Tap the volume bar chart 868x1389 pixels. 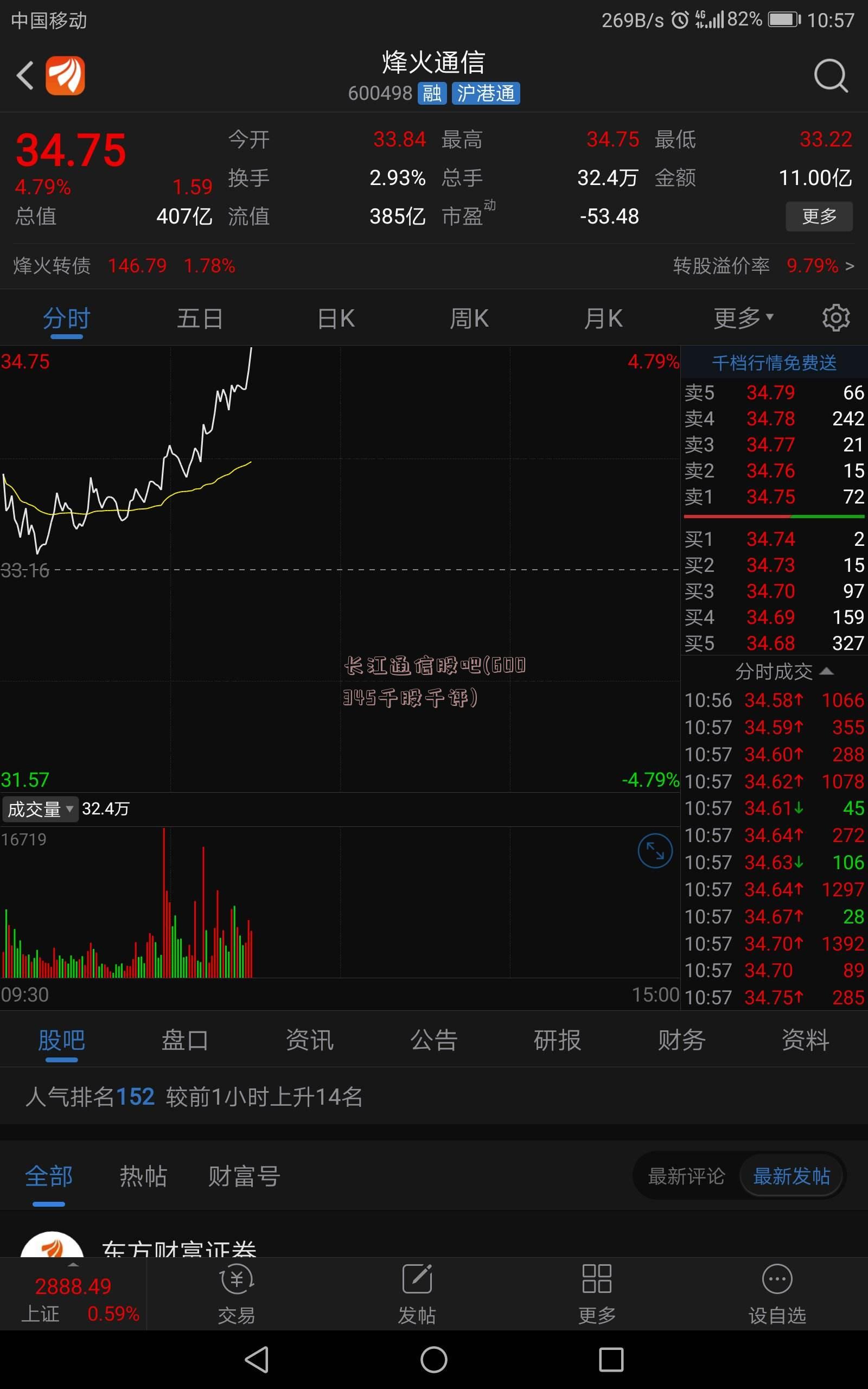pos(340,902)
